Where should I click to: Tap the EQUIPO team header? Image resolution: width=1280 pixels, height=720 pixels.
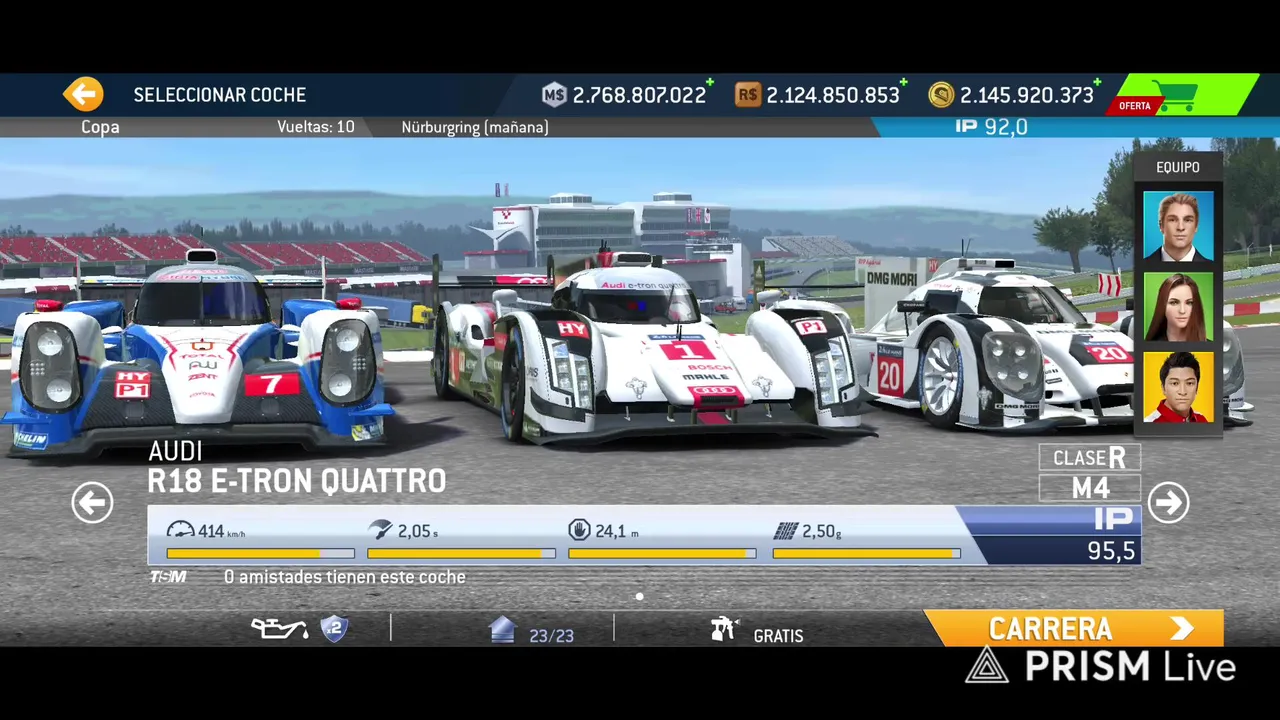click(x=1177, y=167)
